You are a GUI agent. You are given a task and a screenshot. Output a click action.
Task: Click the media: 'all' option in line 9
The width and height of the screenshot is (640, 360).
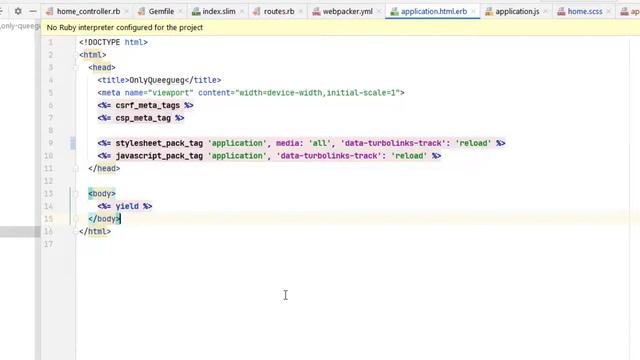(303, 143)
